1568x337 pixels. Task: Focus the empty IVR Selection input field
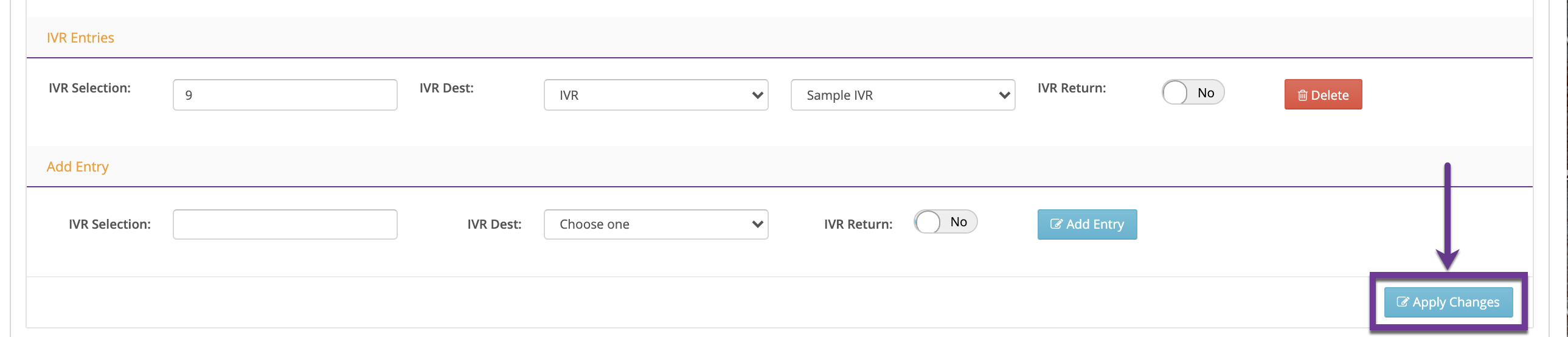[x=285, y=224]
